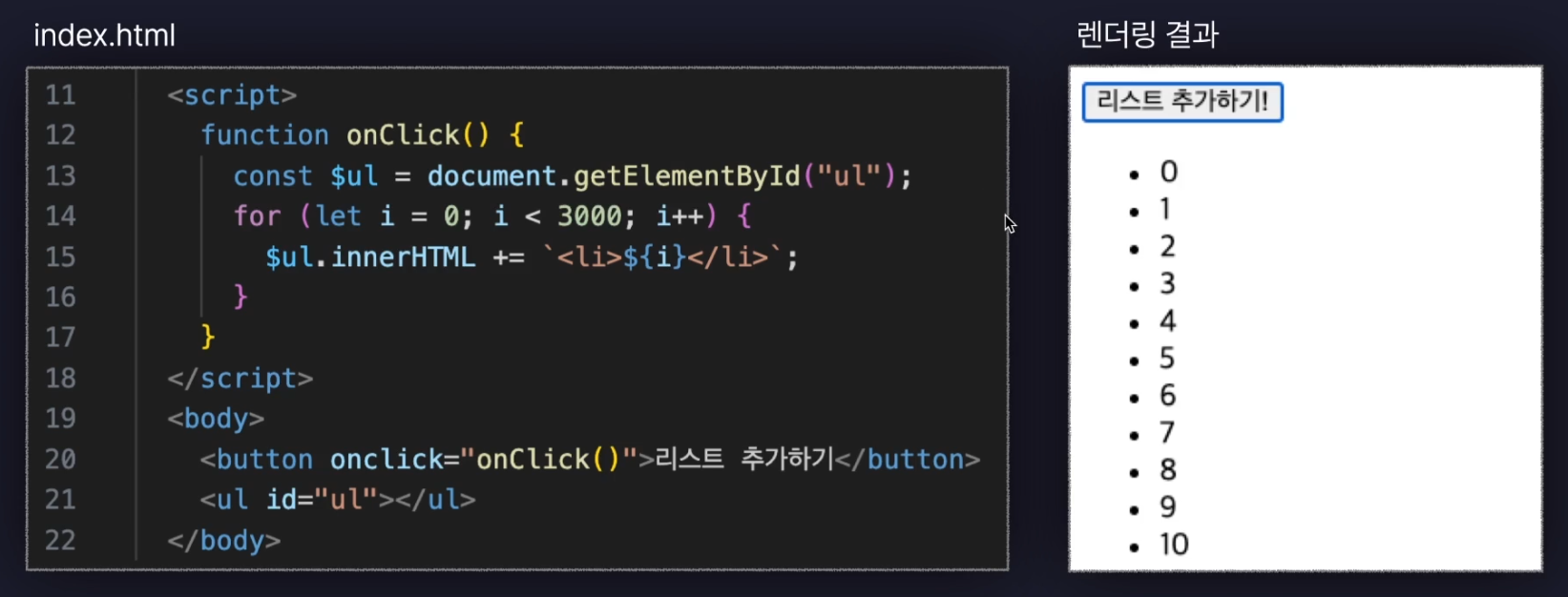Click the 리스트 추가하기! button
This screenshot has height=597, width=1568.
1182,102
